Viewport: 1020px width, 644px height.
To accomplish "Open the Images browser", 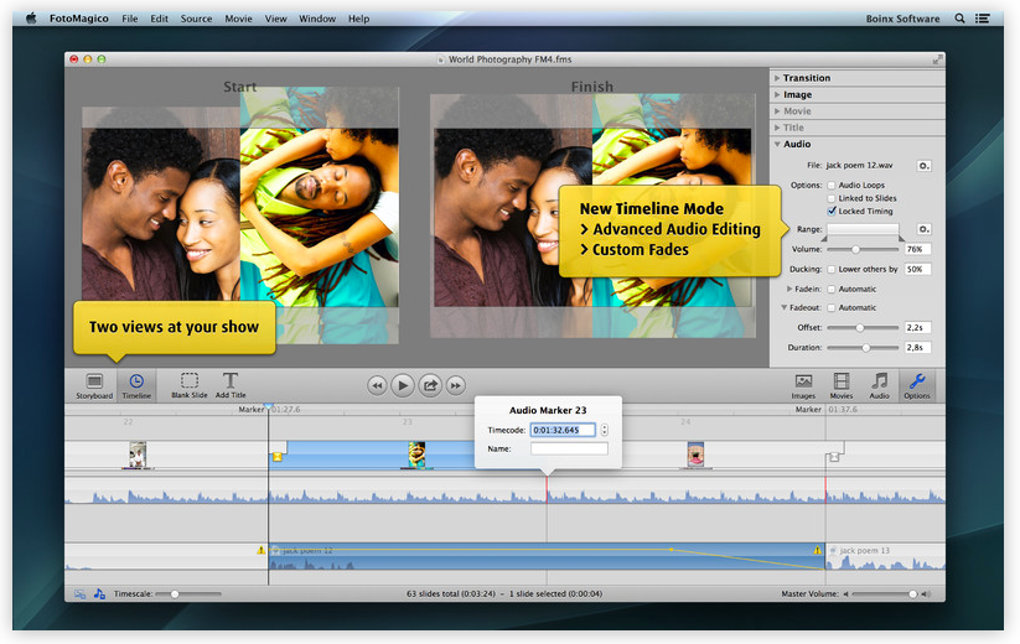I will point(803,386).
